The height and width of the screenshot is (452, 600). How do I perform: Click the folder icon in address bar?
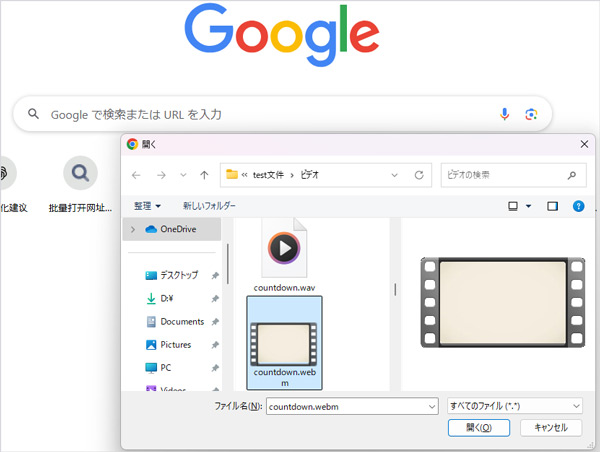232,175
